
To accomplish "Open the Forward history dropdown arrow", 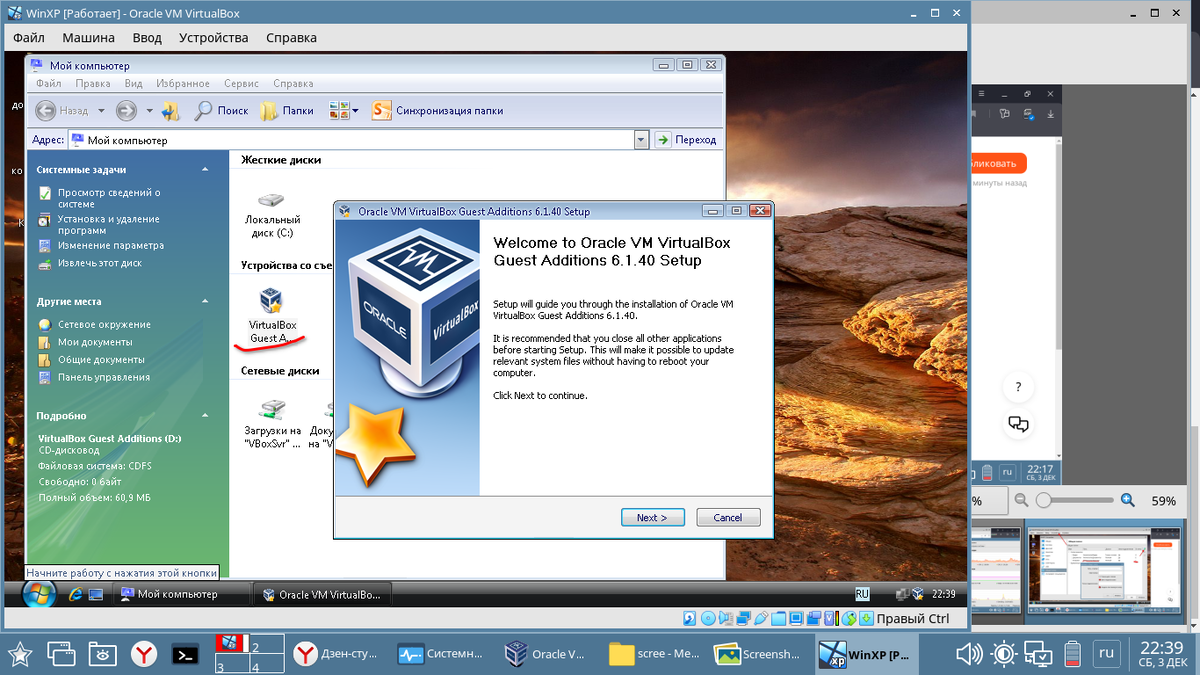I will pos(149,111).
